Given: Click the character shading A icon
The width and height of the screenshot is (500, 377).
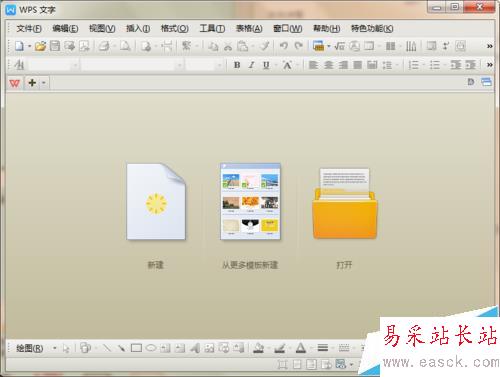Looking at the screenshot, I should tap(287, 65).
